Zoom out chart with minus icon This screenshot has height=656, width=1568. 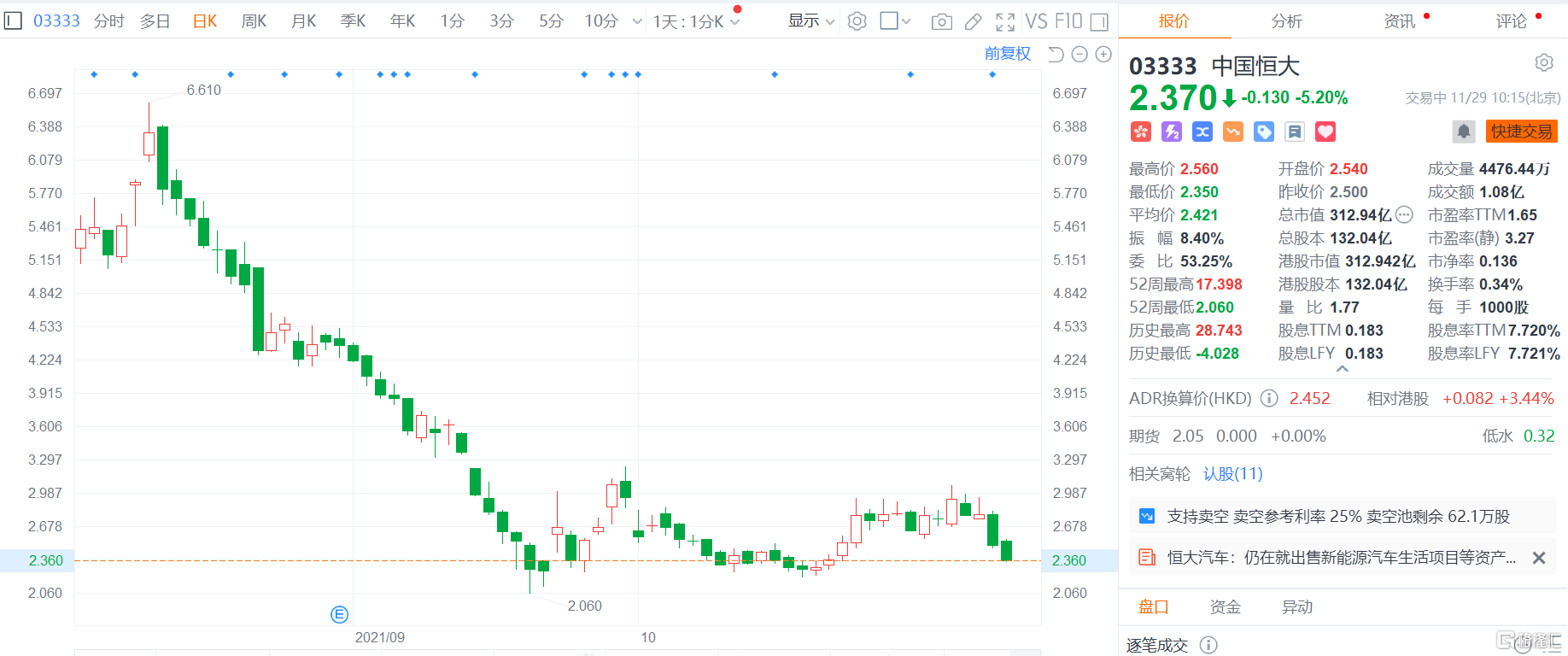tap(1079, 55)
